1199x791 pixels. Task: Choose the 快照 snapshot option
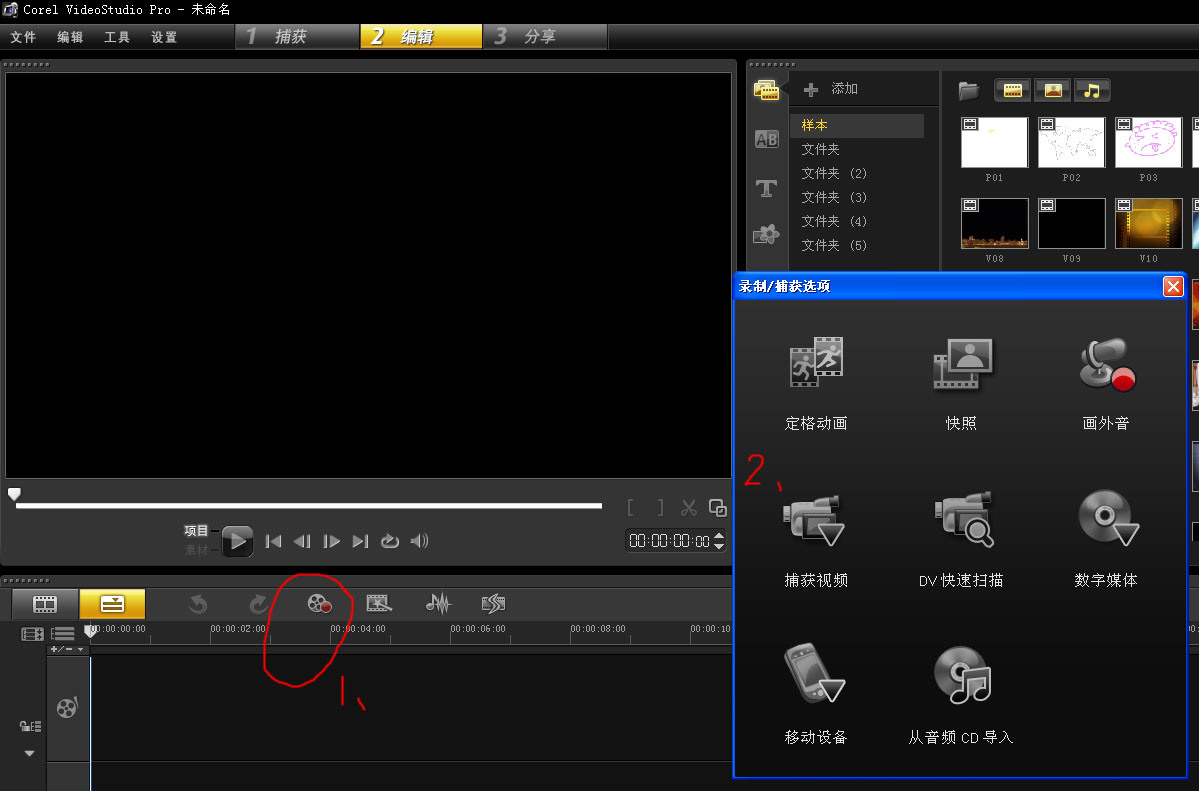[961, 384]
